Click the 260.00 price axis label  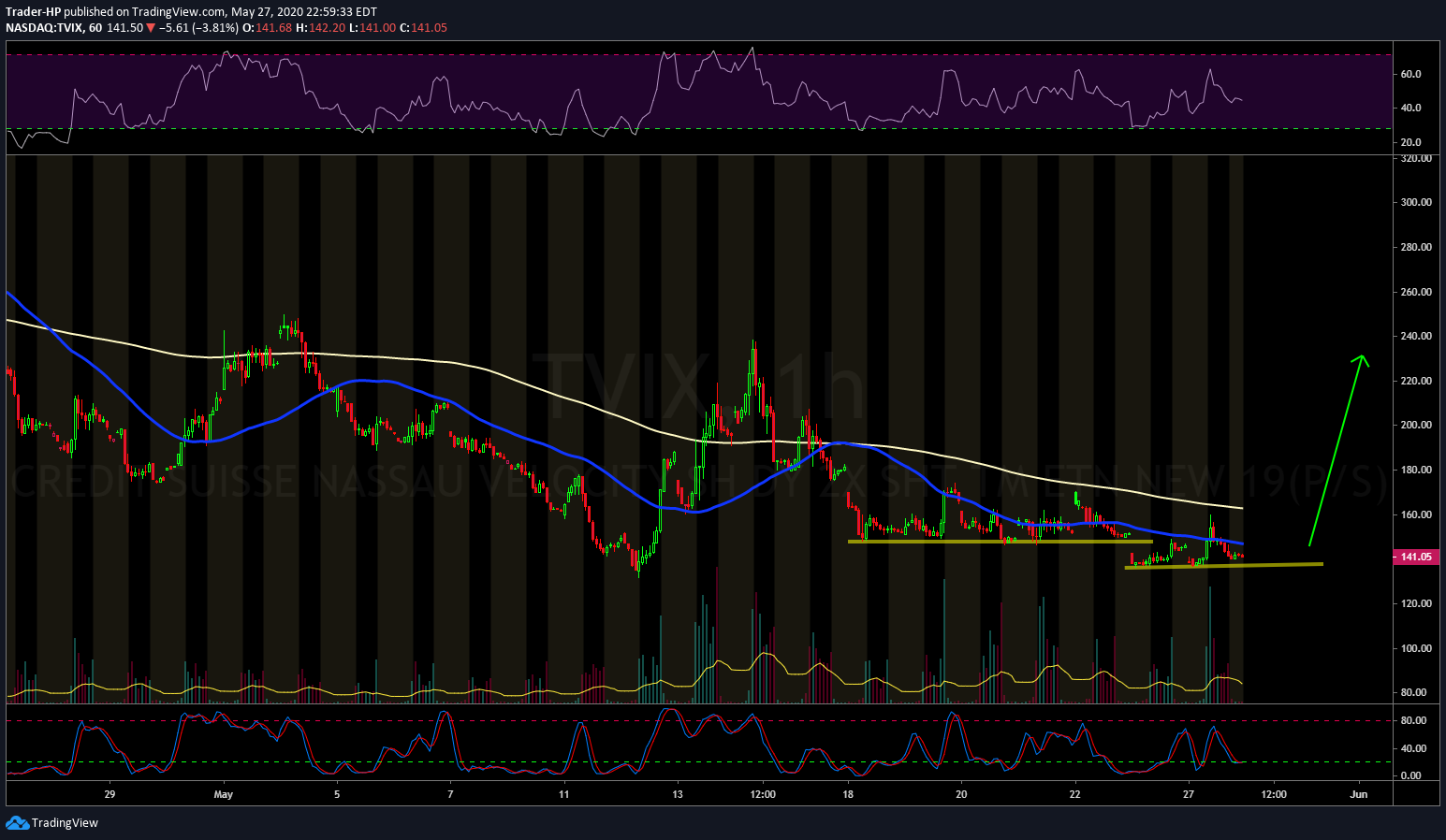(x=1416, y=292)
